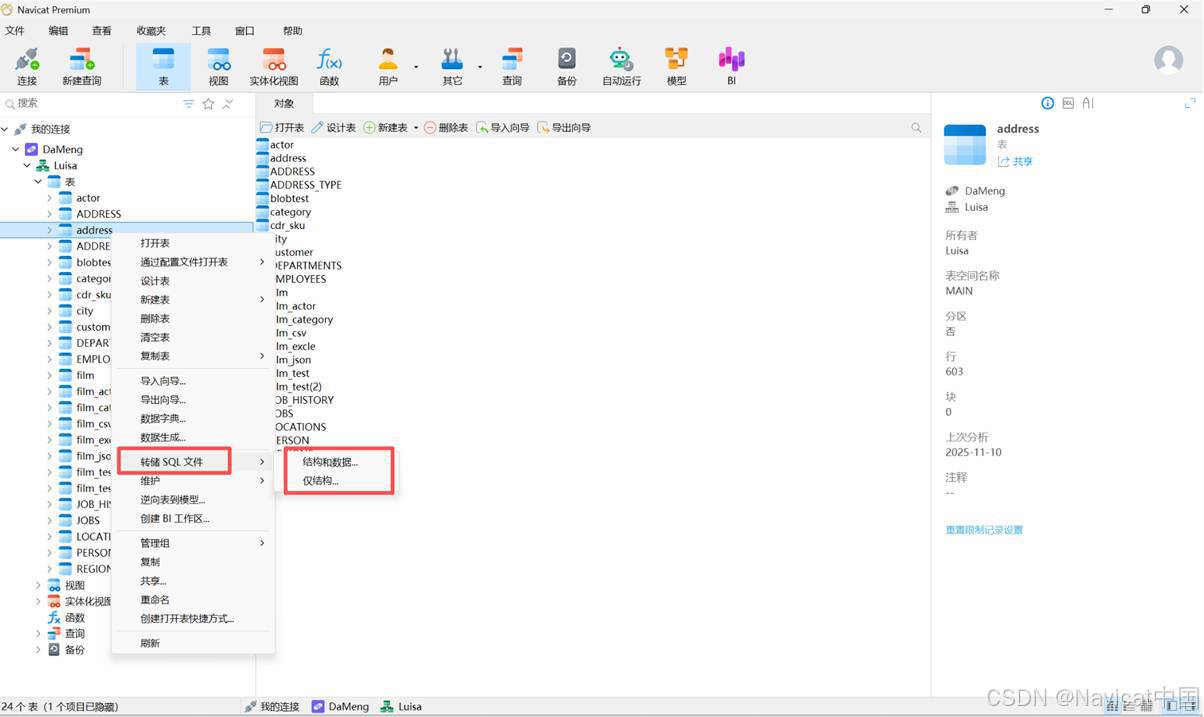Click 导入向导 in the object toolbar
Image resolution: width=1204 pixels, height=717 pixels.
tap(503, 128)
